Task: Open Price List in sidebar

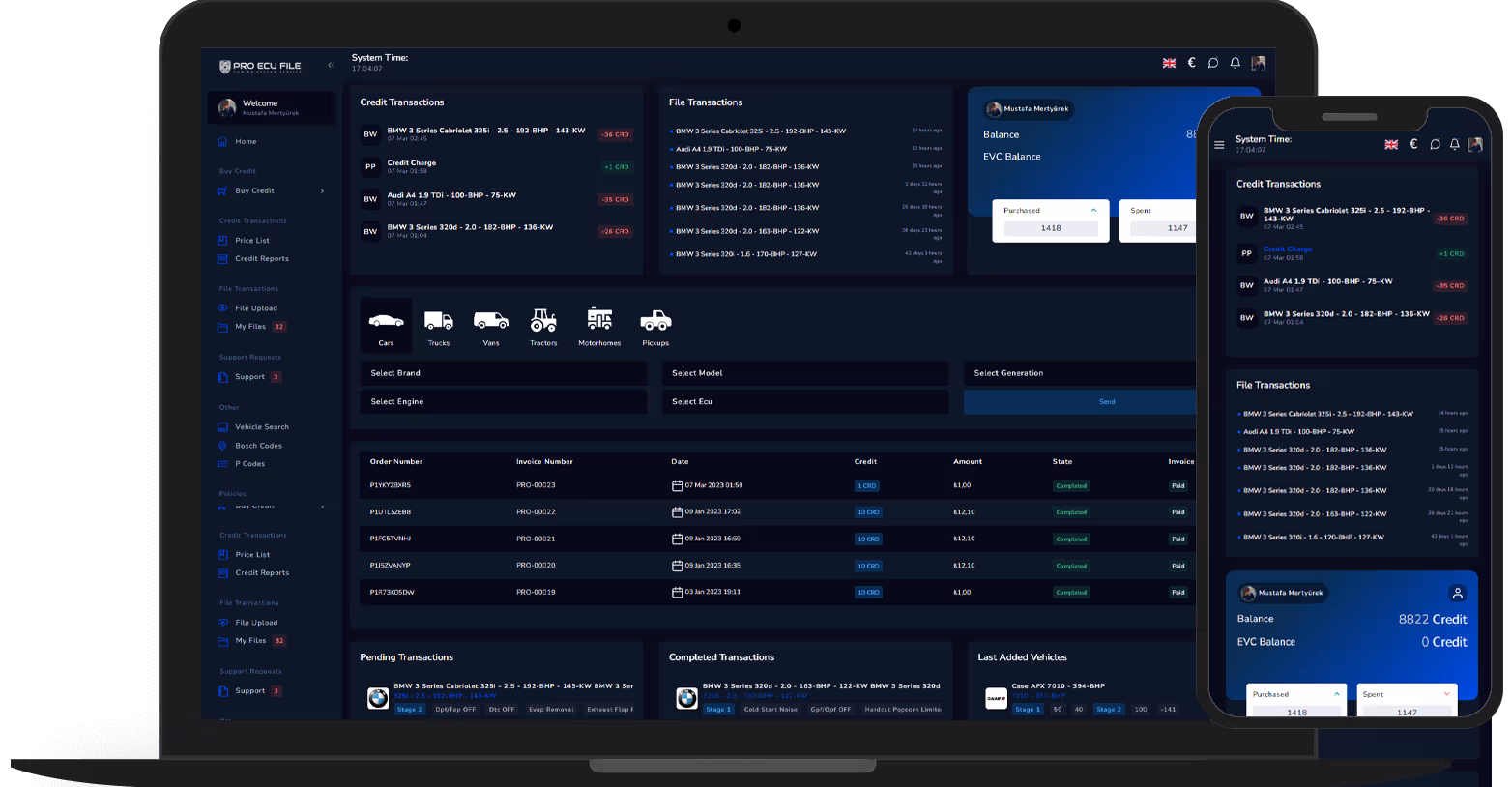Action: 252,241
